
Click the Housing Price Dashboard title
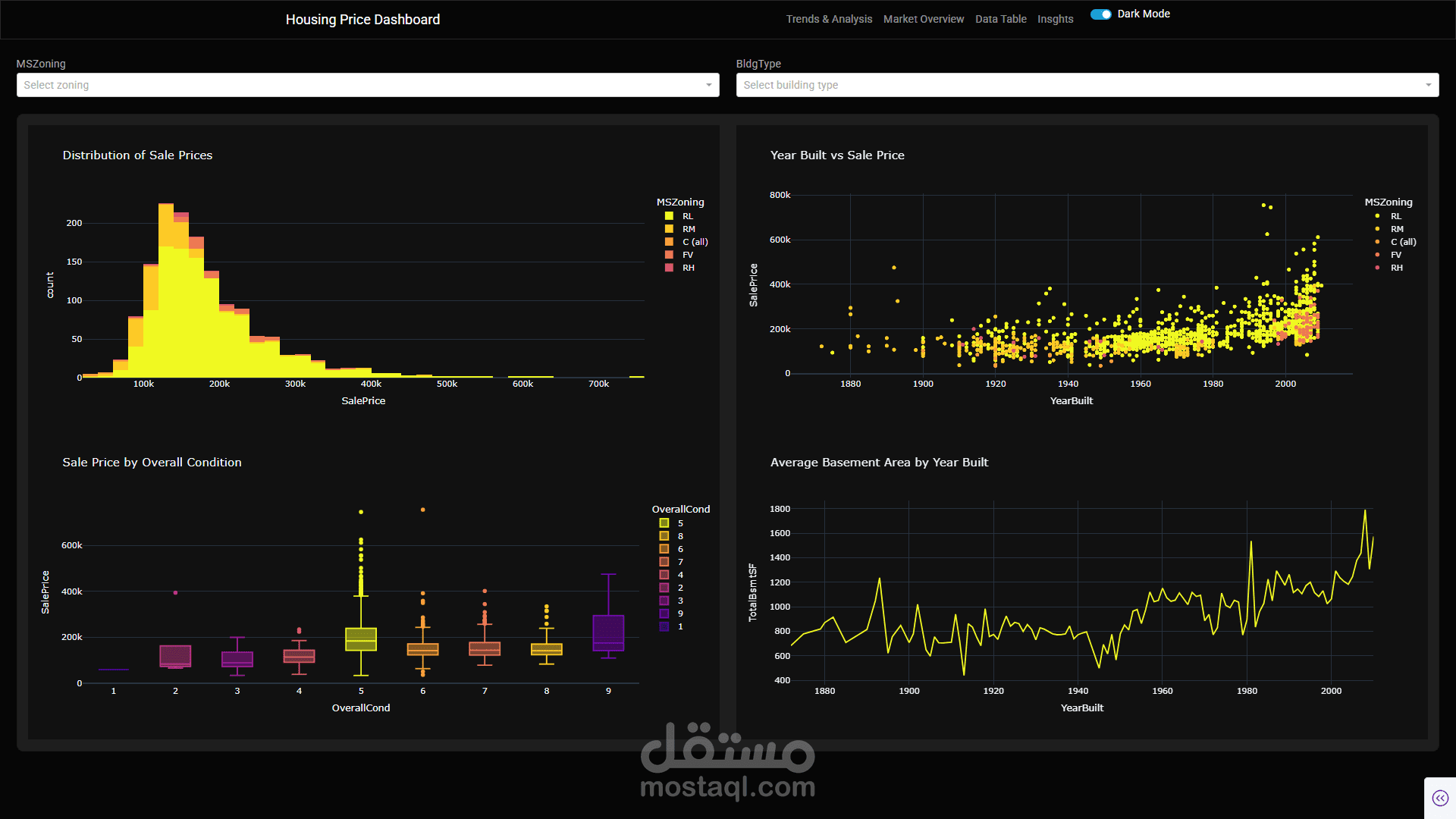tap(362, 20)
